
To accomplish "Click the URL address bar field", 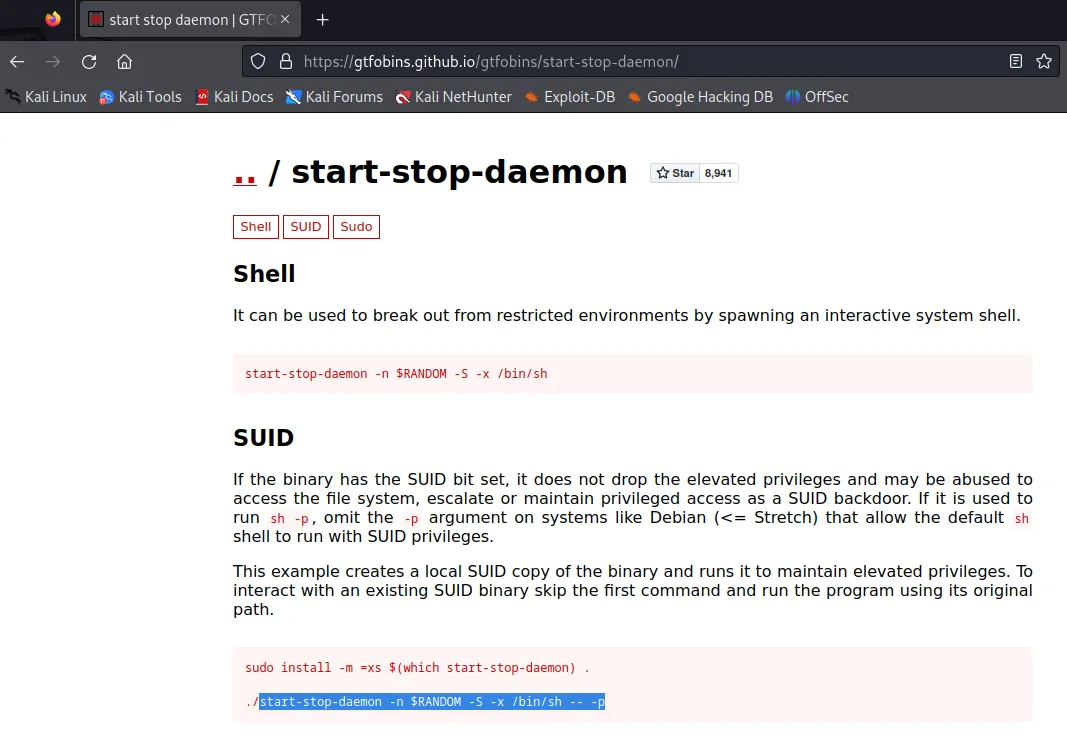I will pos(640,61).
